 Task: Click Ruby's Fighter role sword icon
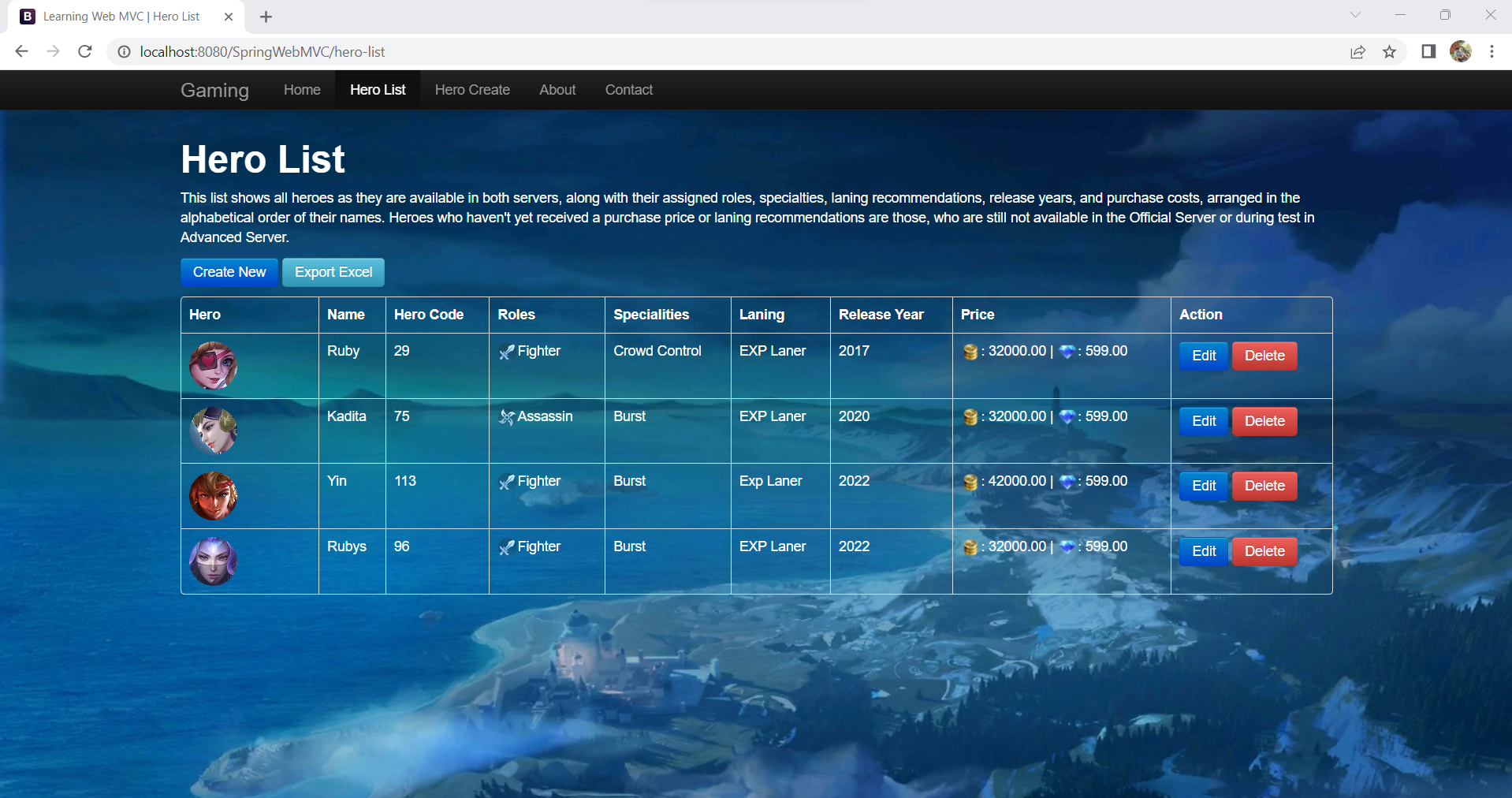coord(507,352)
